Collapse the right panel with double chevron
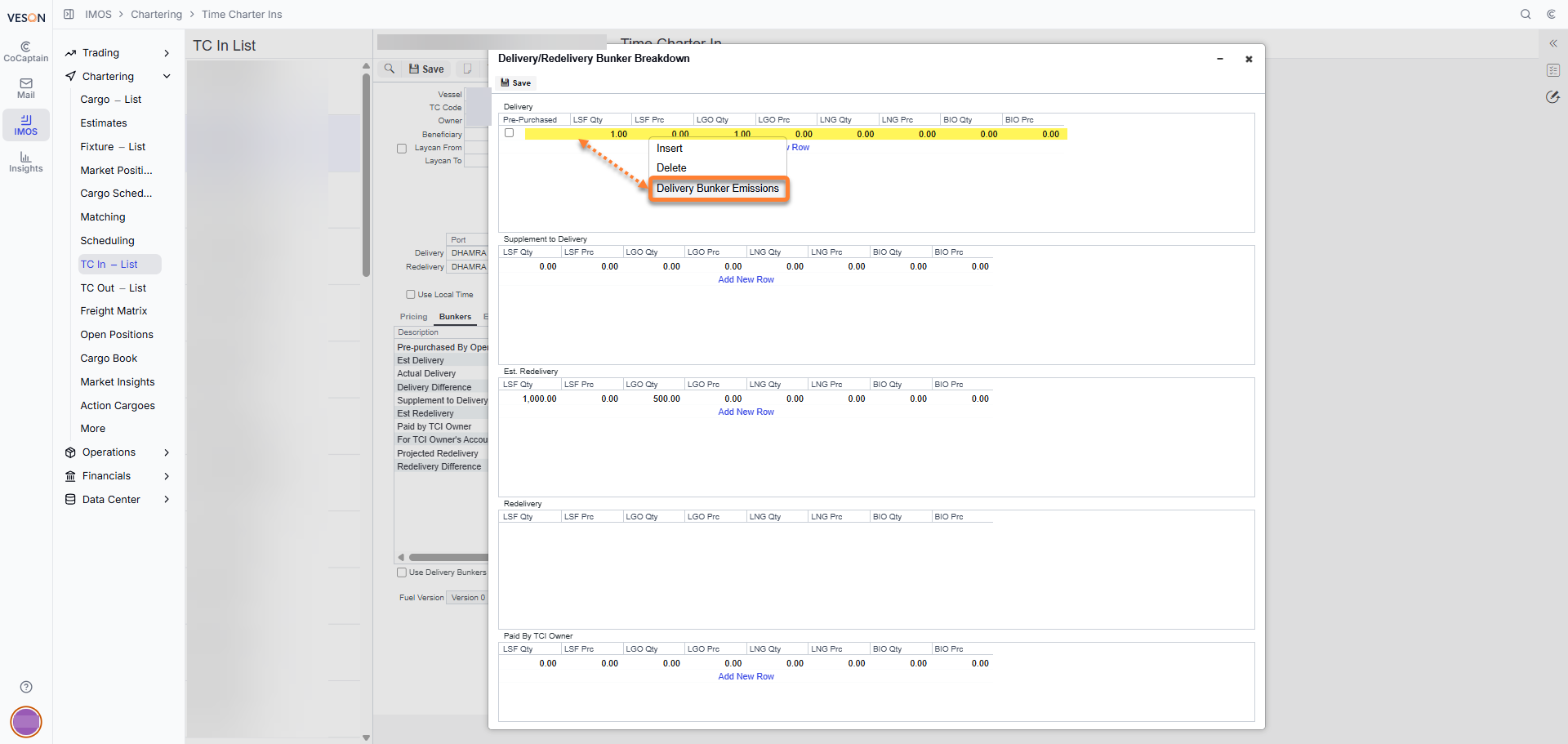This screenshot has width=1568, height=744. [x=1553, y=43]
